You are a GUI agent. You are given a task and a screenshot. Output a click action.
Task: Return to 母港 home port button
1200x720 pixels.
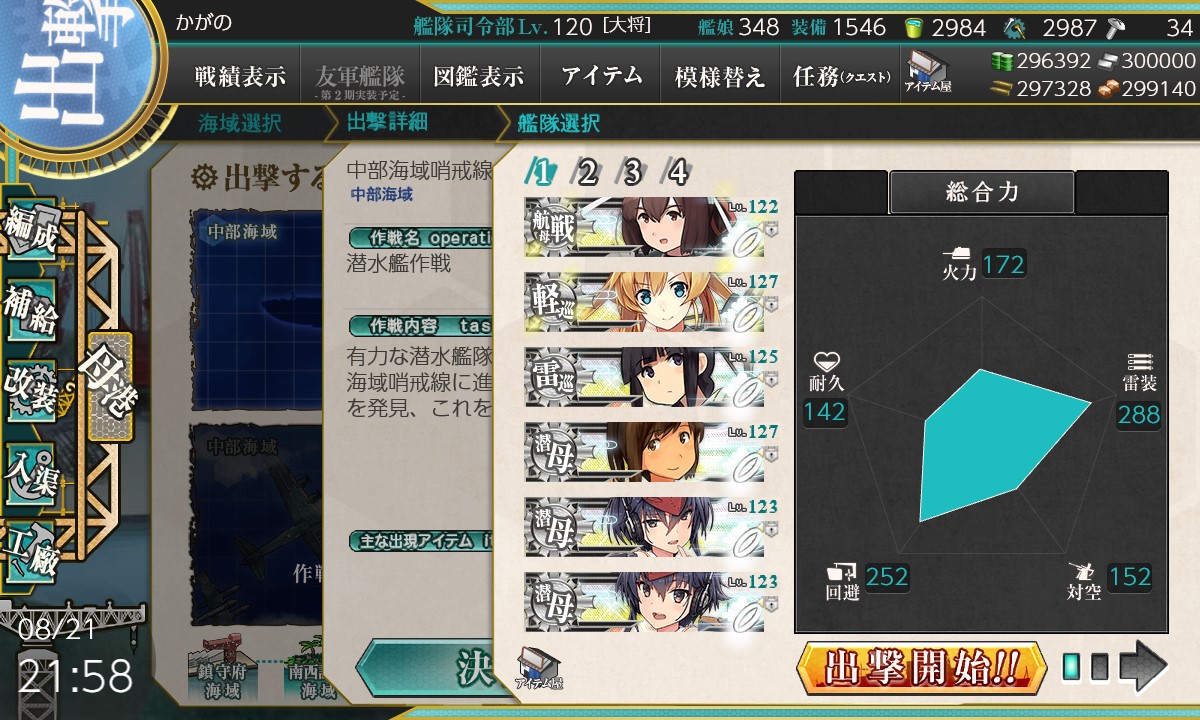point(109,387)
